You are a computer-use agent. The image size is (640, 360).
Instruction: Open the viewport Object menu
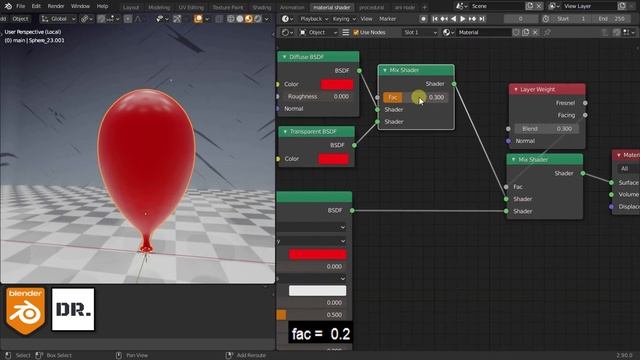(20, 19)
